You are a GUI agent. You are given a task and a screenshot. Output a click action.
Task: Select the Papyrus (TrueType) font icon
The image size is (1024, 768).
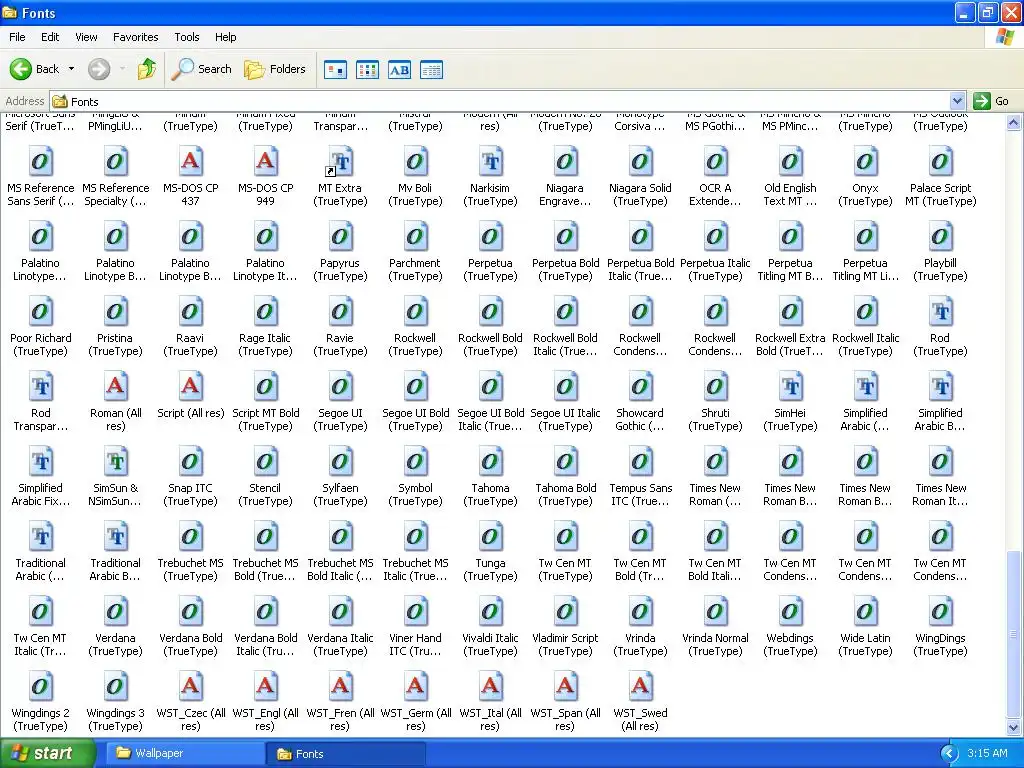340,236
